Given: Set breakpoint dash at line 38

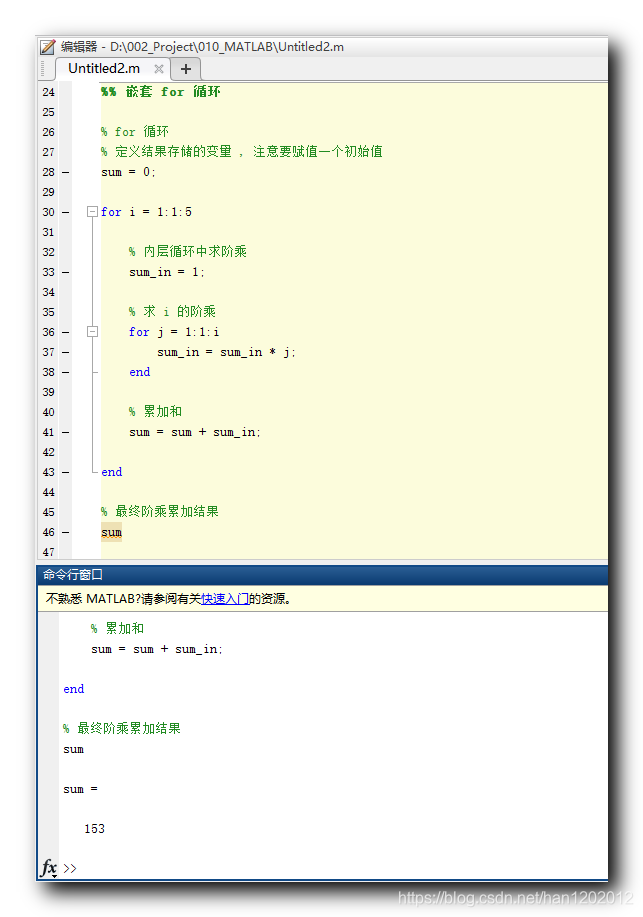Looking at the screenshot, I should [66, 372].
